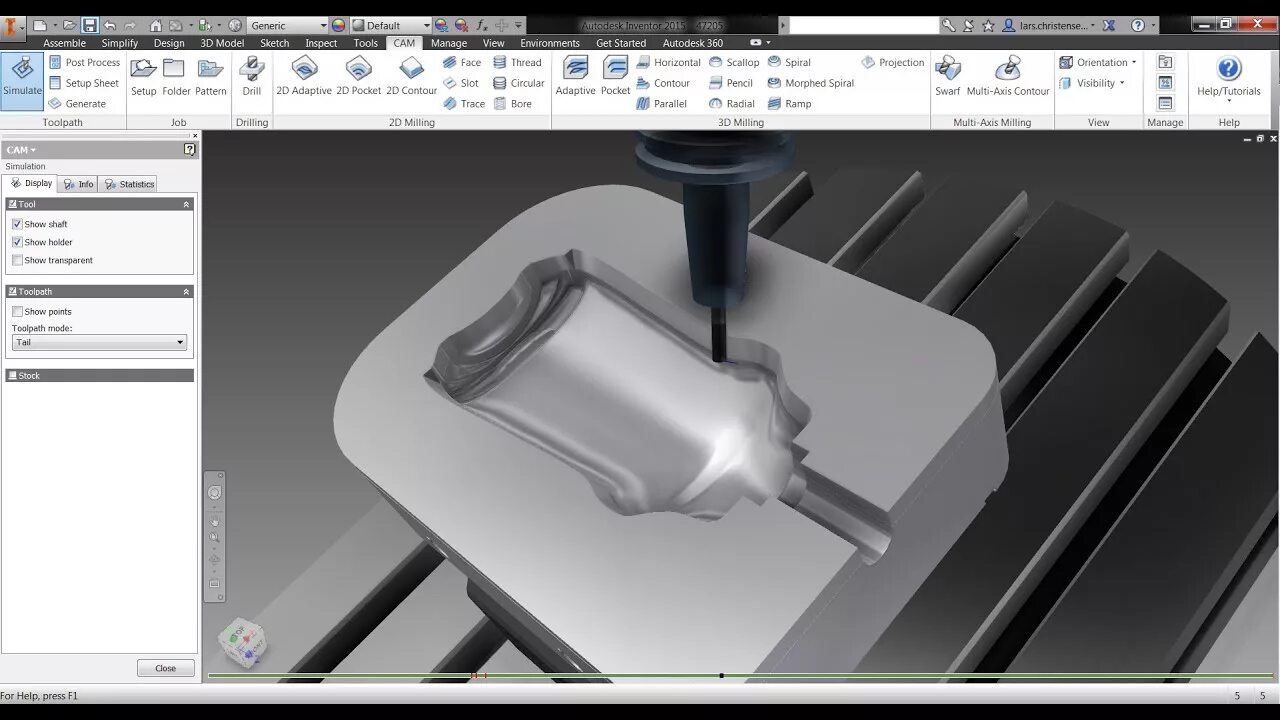The width and height of the screenshot is (1280, 720).
Task: Click the search input field in title bar
Action: coord(864,25)
